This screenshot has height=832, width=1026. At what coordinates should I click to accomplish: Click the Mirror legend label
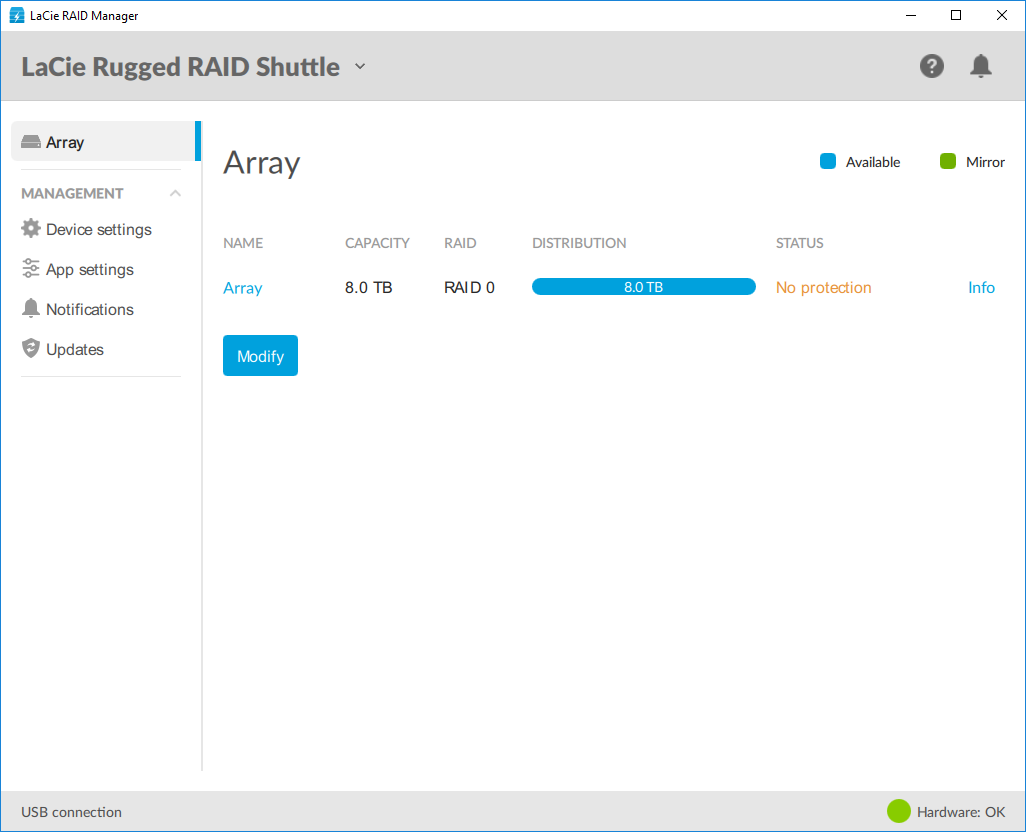tap(985, 162)
